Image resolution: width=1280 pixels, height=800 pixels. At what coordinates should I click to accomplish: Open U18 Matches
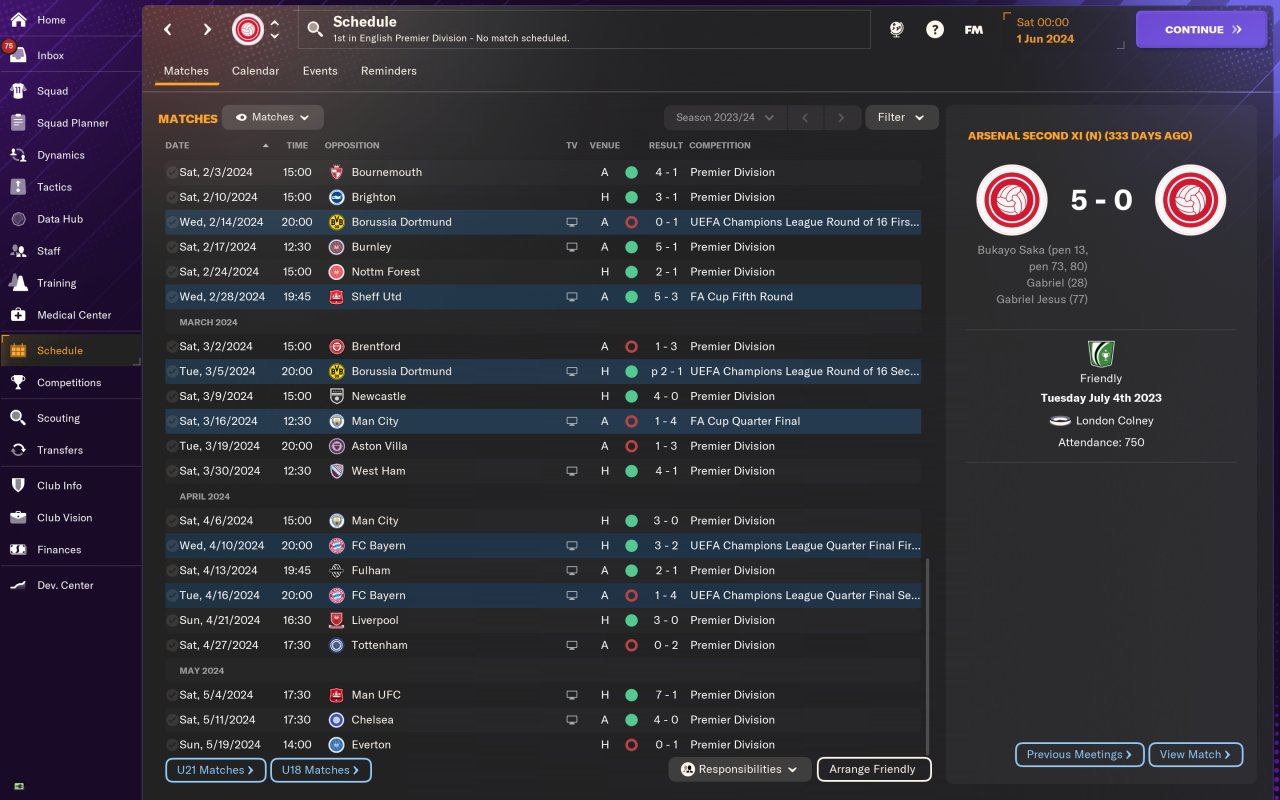click(321, 770)
